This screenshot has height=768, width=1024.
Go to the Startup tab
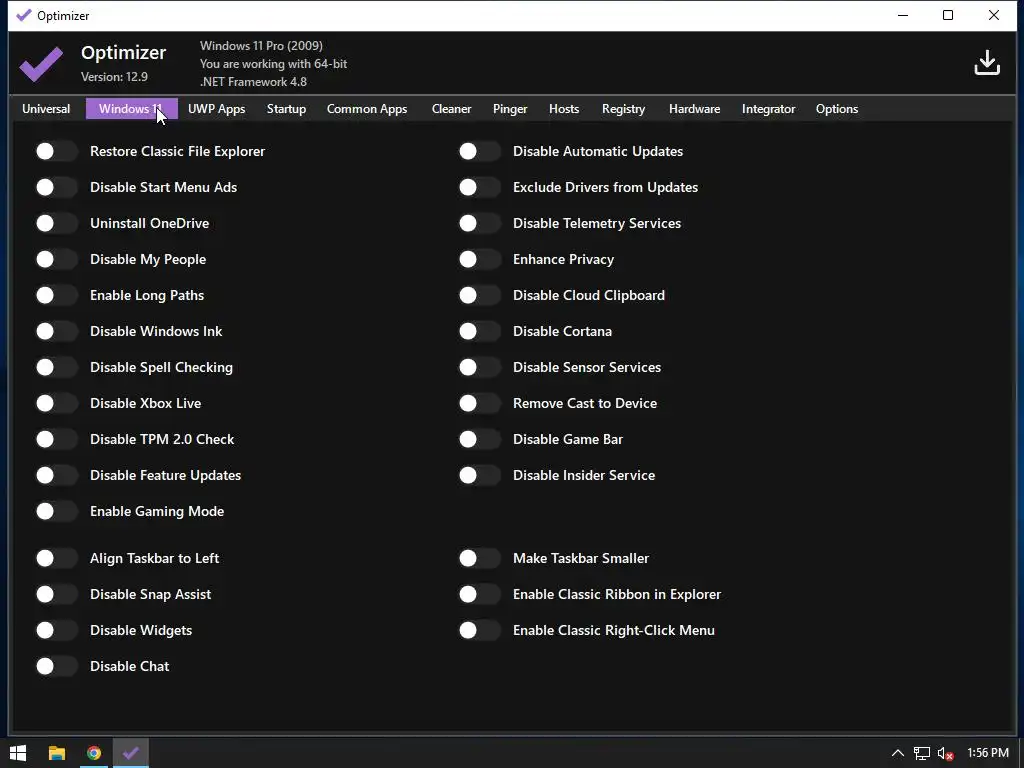click(x=286, y=109)
